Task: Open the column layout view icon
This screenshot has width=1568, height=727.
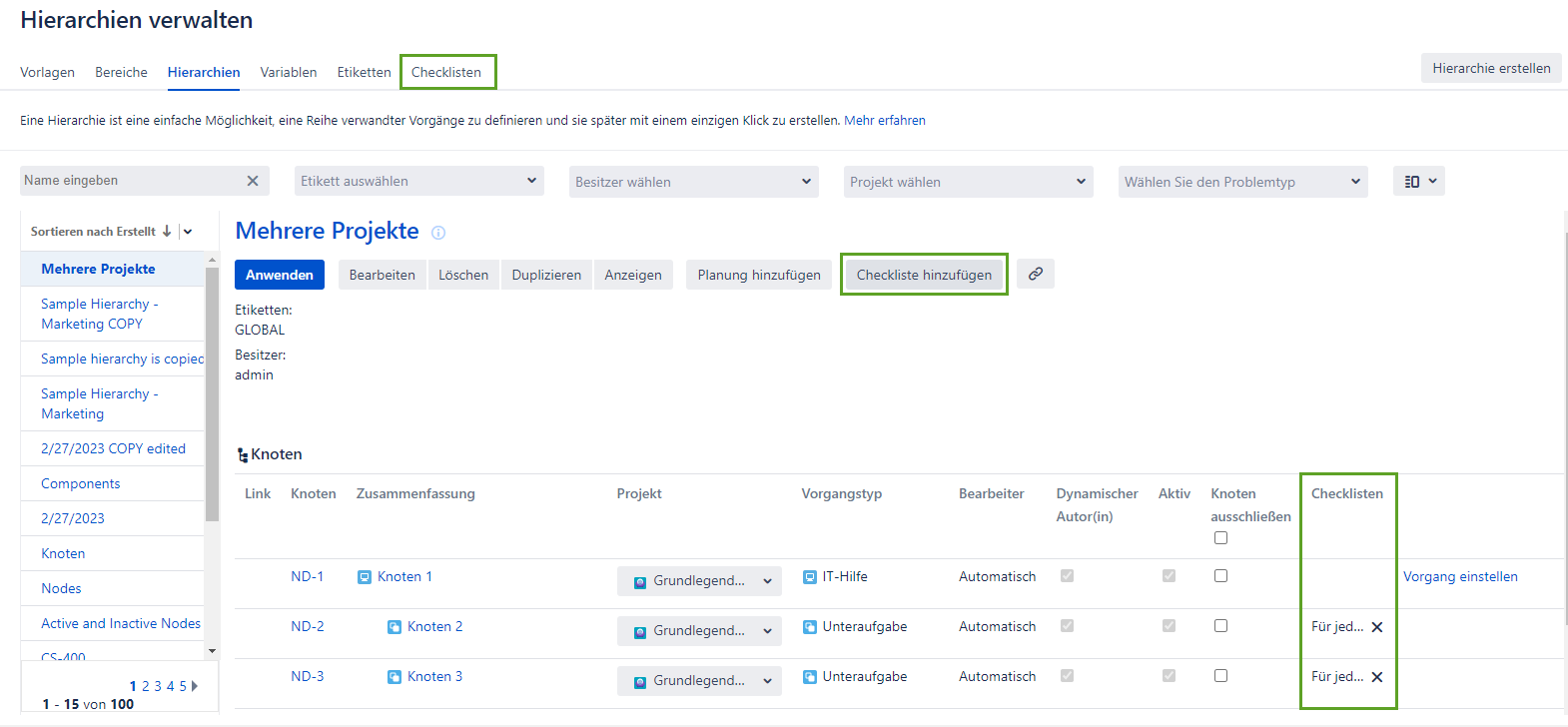Action: (1418, 182)
